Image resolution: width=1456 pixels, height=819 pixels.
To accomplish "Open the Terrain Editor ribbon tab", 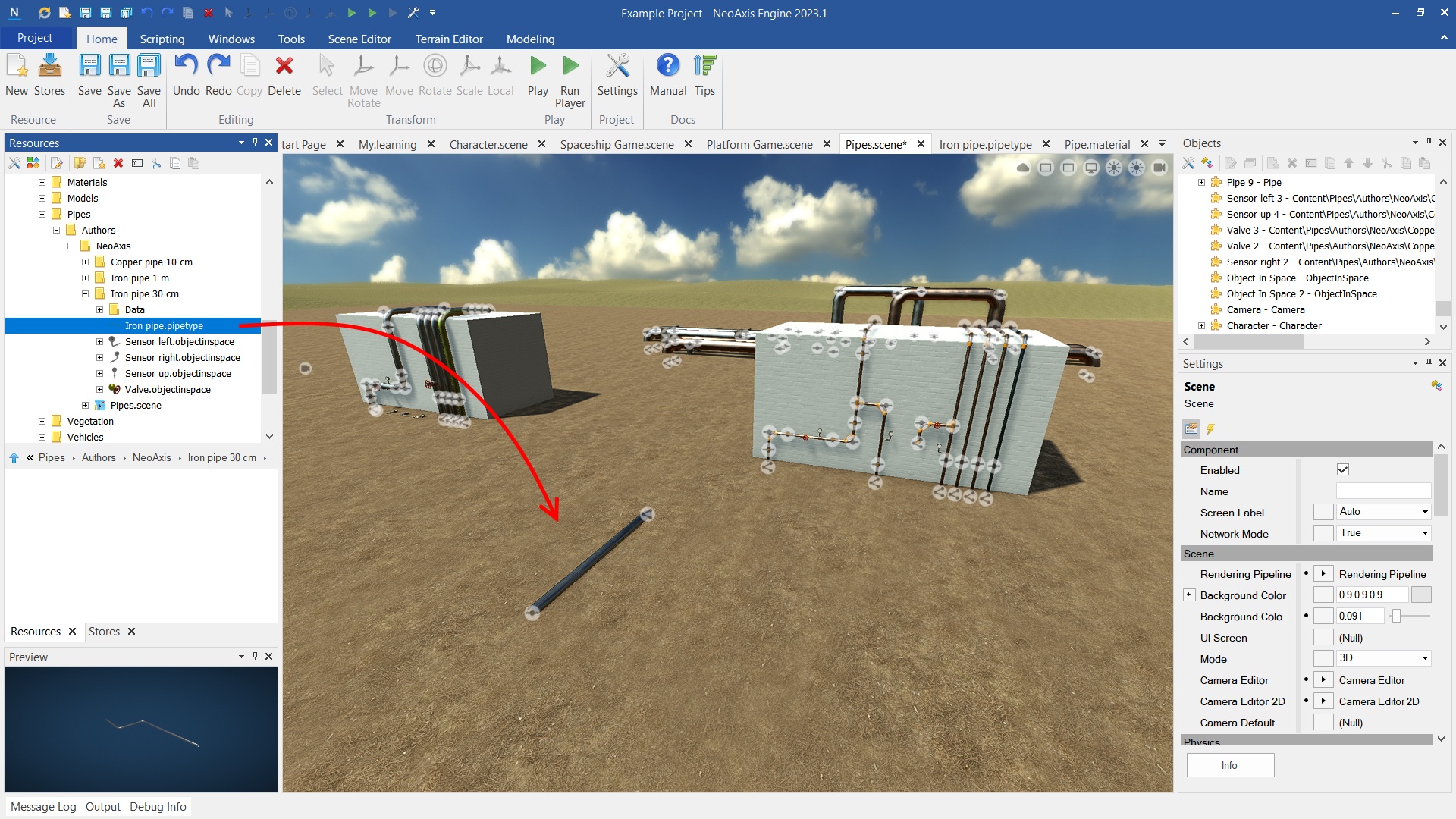I will click(448, 39).
